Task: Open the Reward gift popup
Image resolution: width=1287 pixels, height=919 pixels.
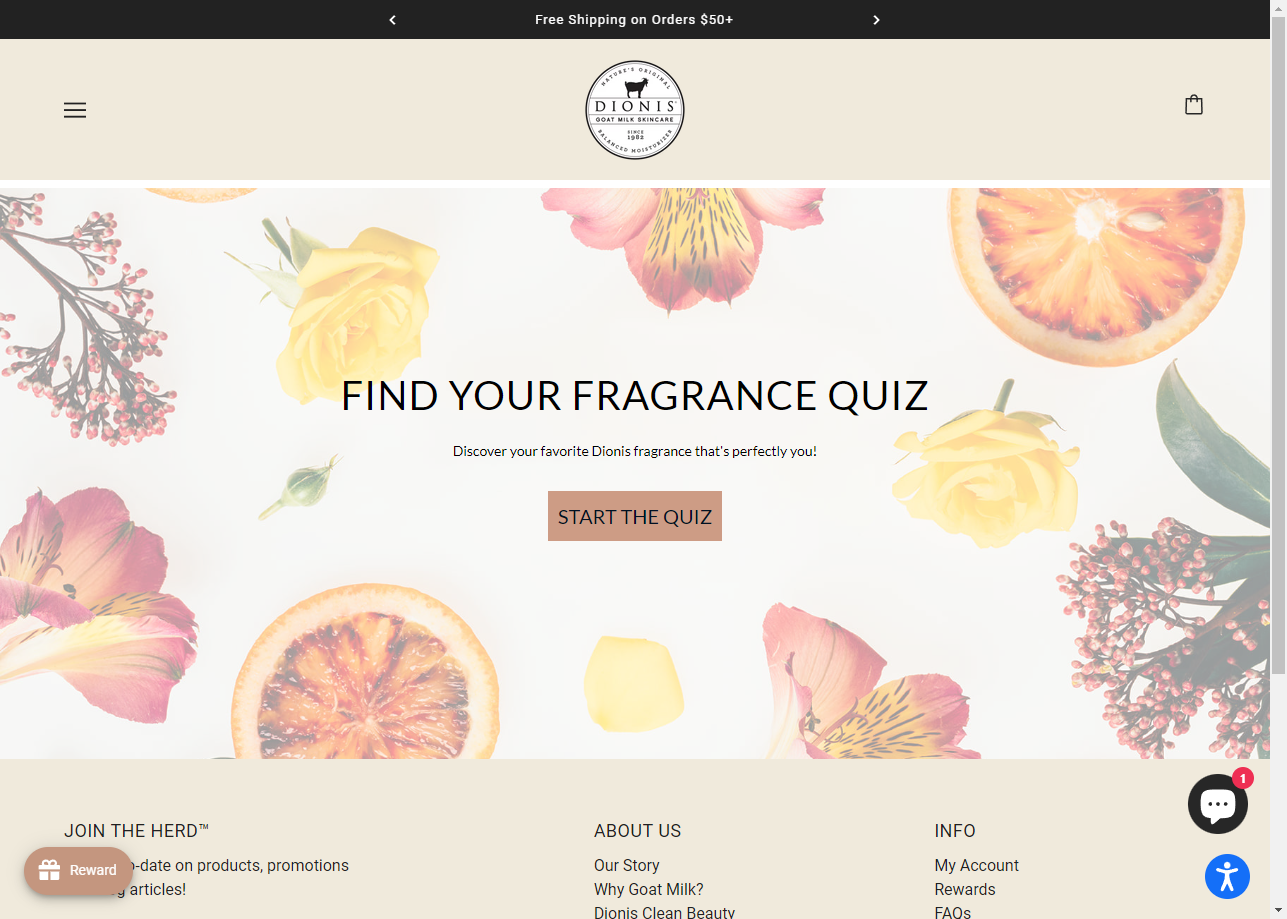Action: click(78, 871)
